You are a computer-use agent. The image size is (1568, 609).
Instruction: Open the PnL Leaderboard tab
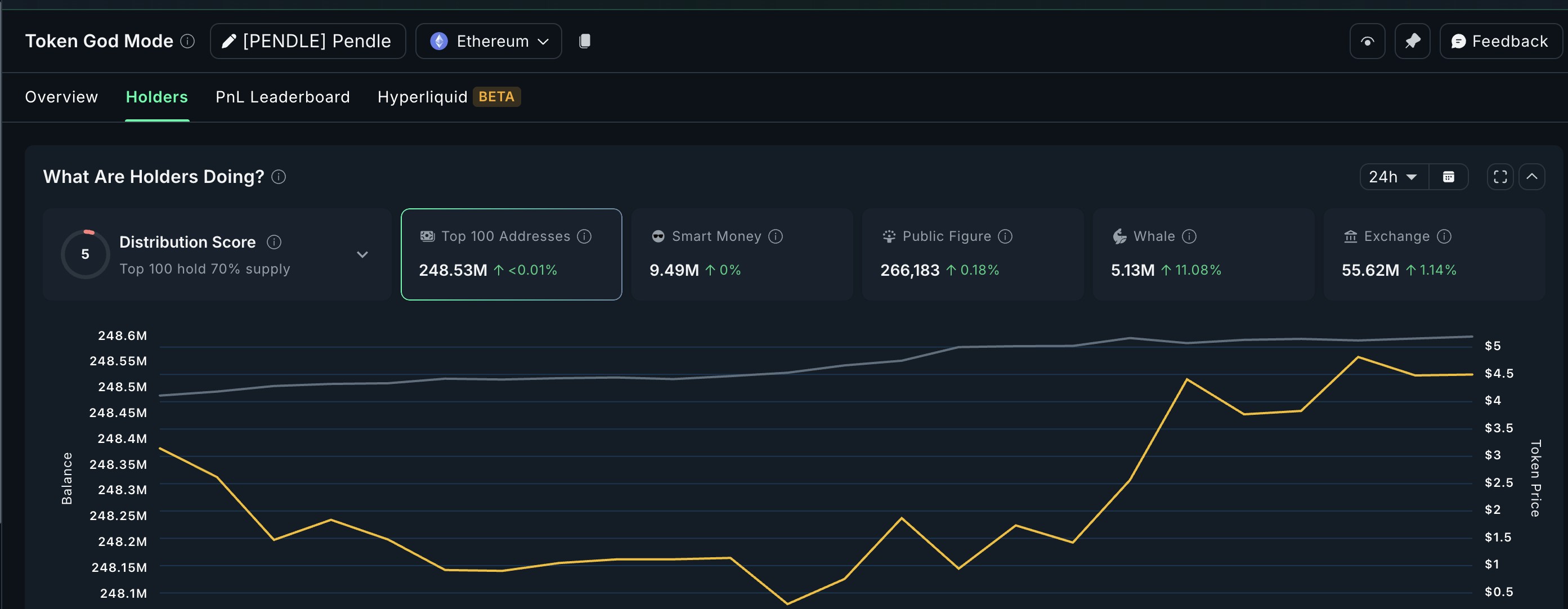(x=283, y=97)
